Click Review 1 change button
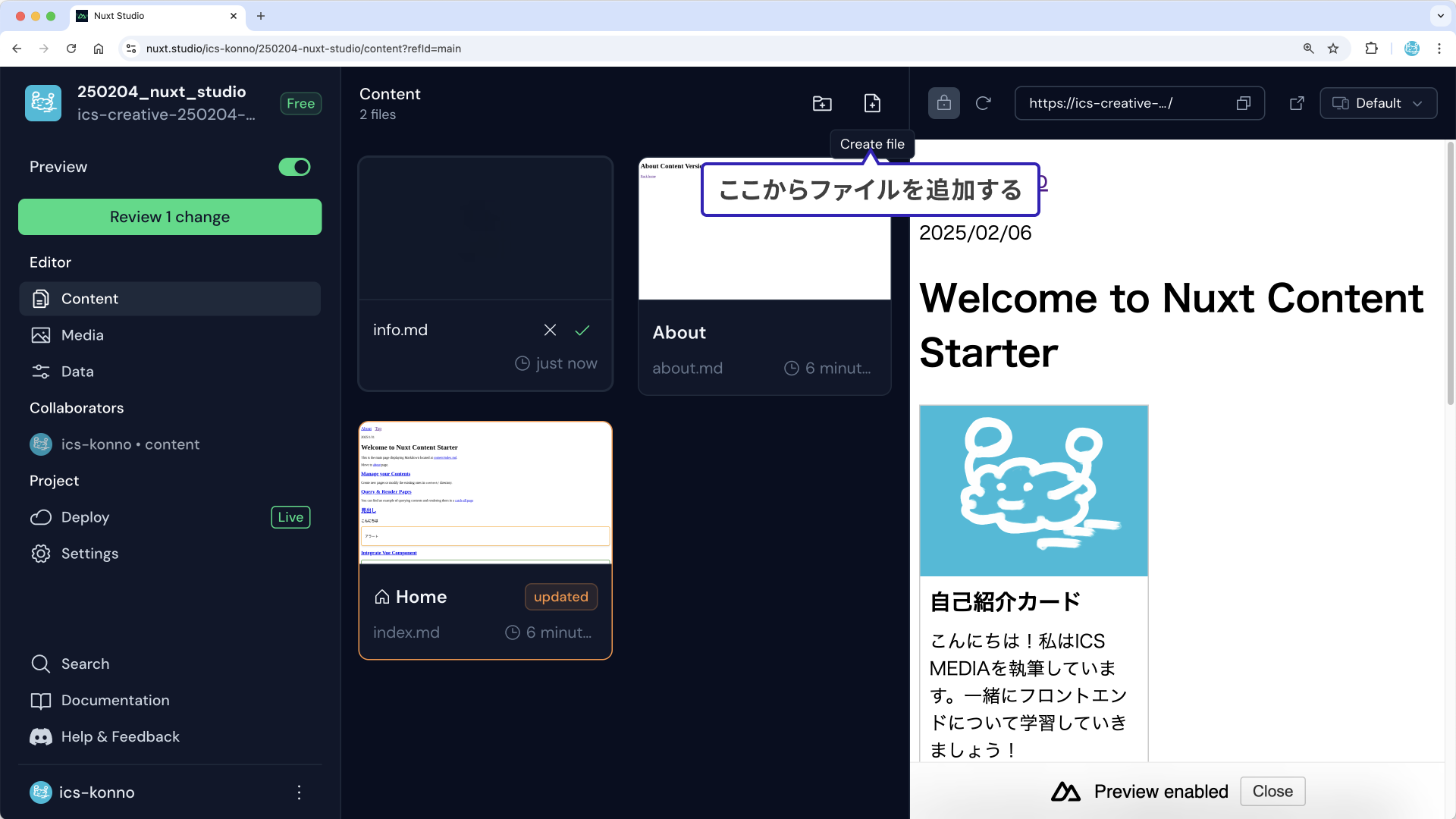This screenshot has width=1456, height=819. pos(170,217)
